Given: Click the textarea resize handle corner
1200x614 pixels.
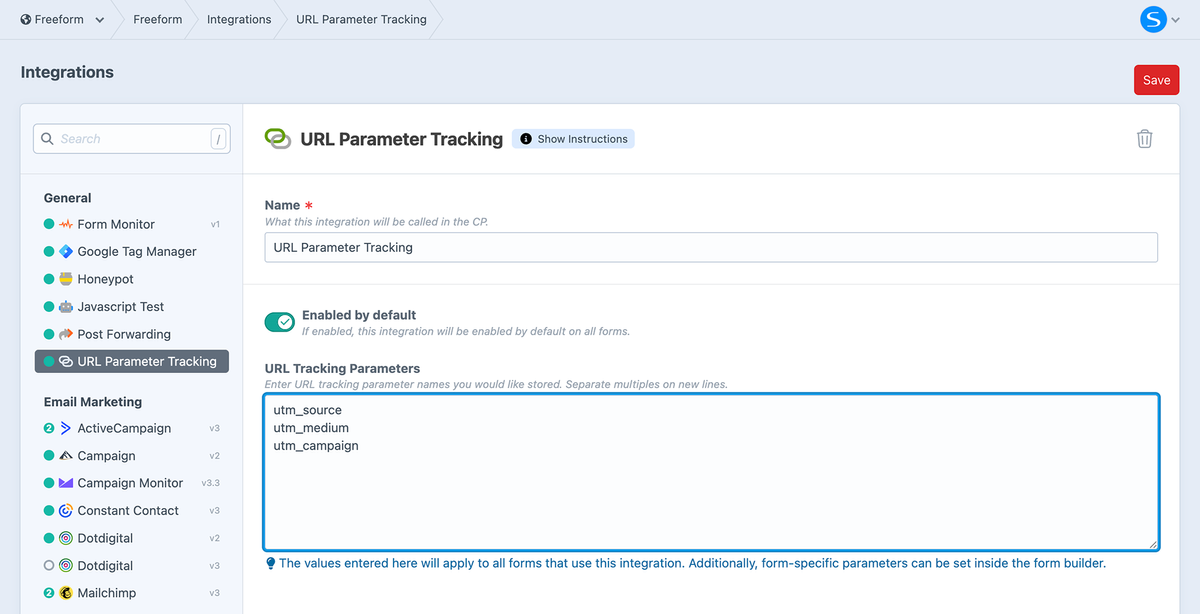Looking at the screenshot, I should (x=1152, y=543).
